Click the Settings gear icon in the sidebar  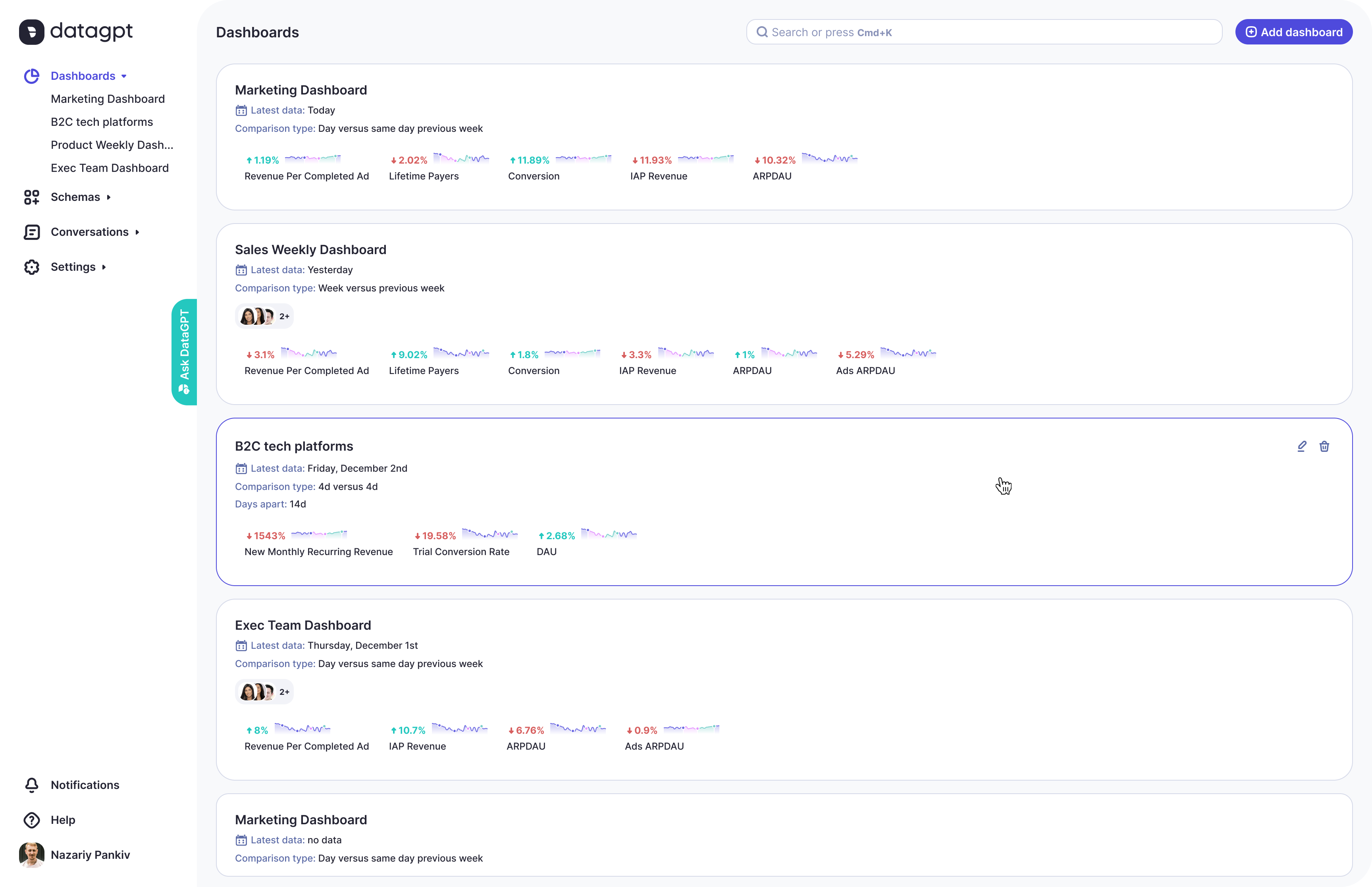32,267
